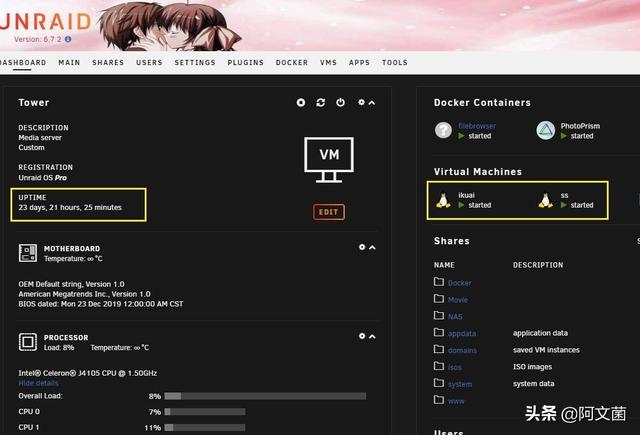
Task: Click the EDIT button under VM icon
Action: (x=329, y=212)
